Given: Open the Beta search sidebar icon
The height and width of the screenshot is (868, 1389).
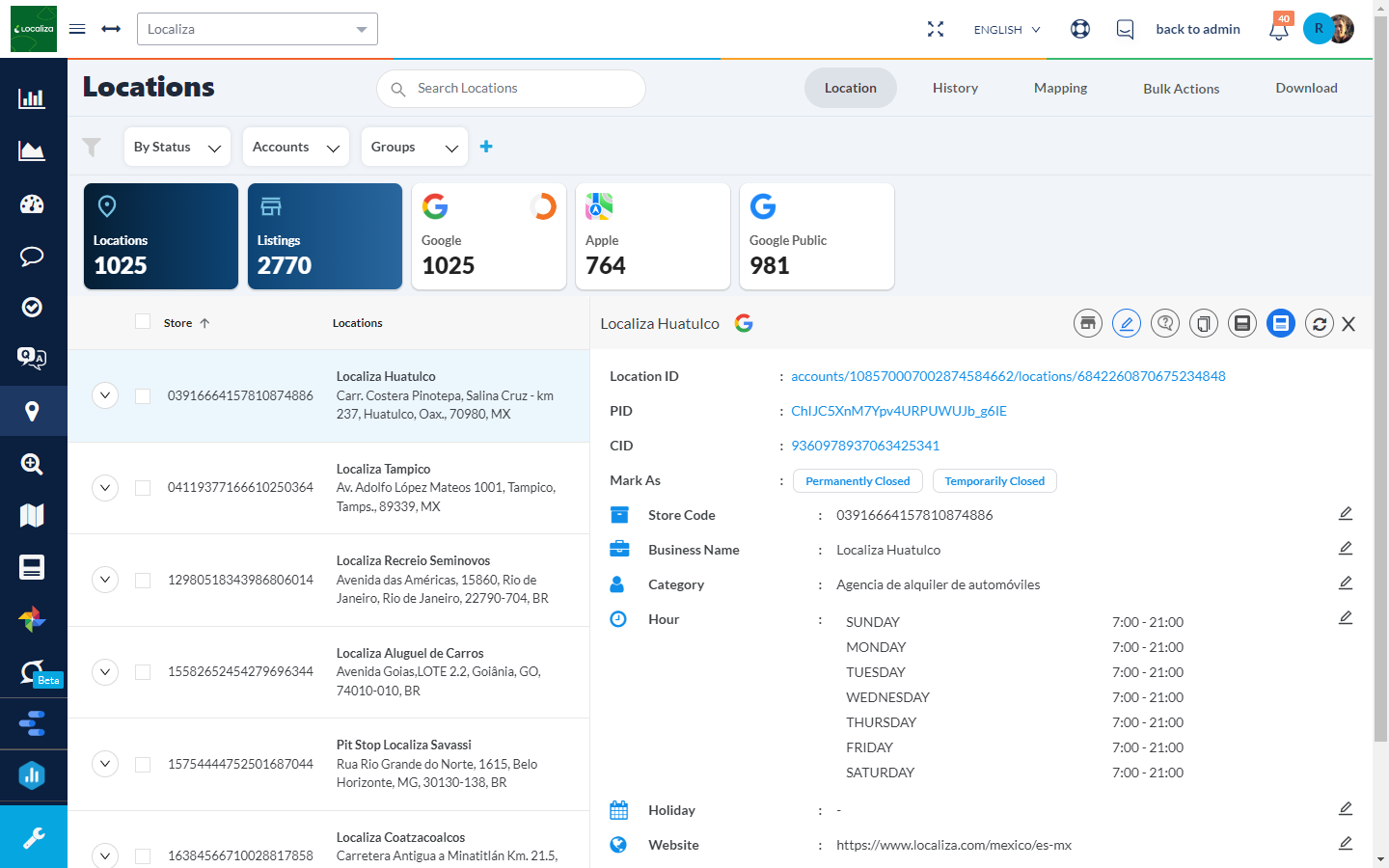Looking at the screenshot, I should click(x=32, y=672).
